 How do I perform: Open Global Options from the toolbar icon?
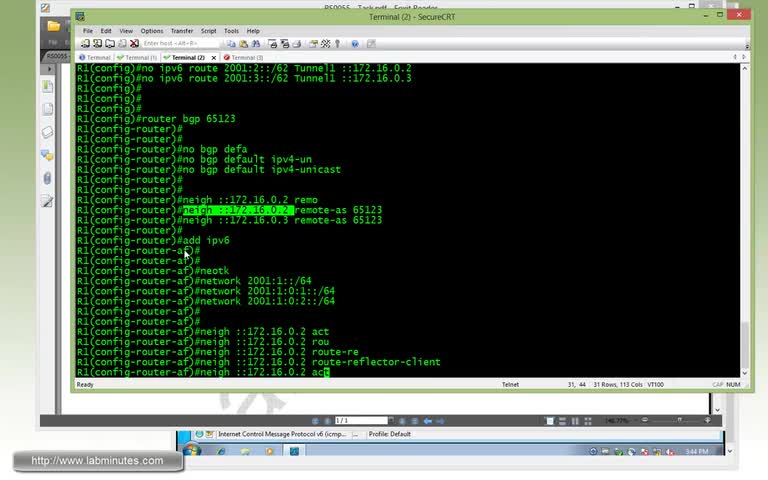[326, 44]
